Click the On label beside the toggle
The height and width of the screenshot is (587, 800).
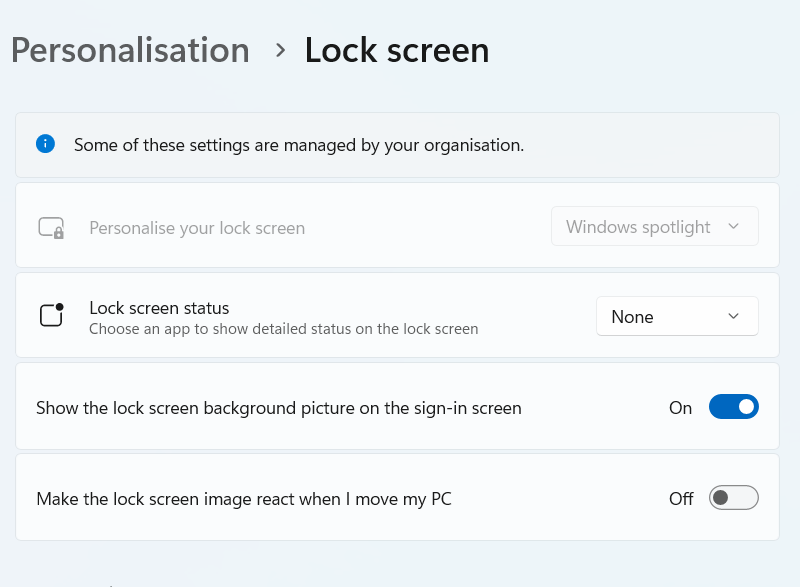point(681,408)
